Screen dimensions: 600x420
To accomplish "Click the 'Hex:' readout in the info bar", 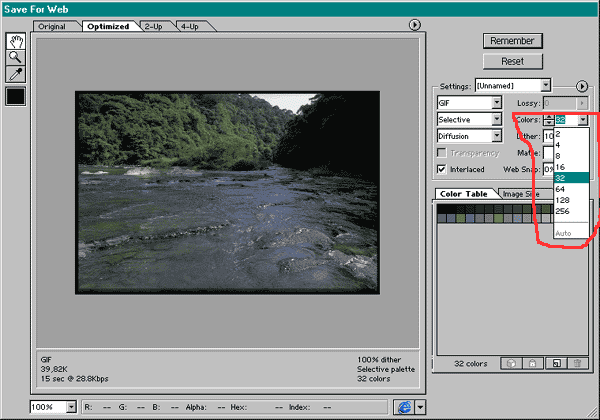I will [238, 407].
